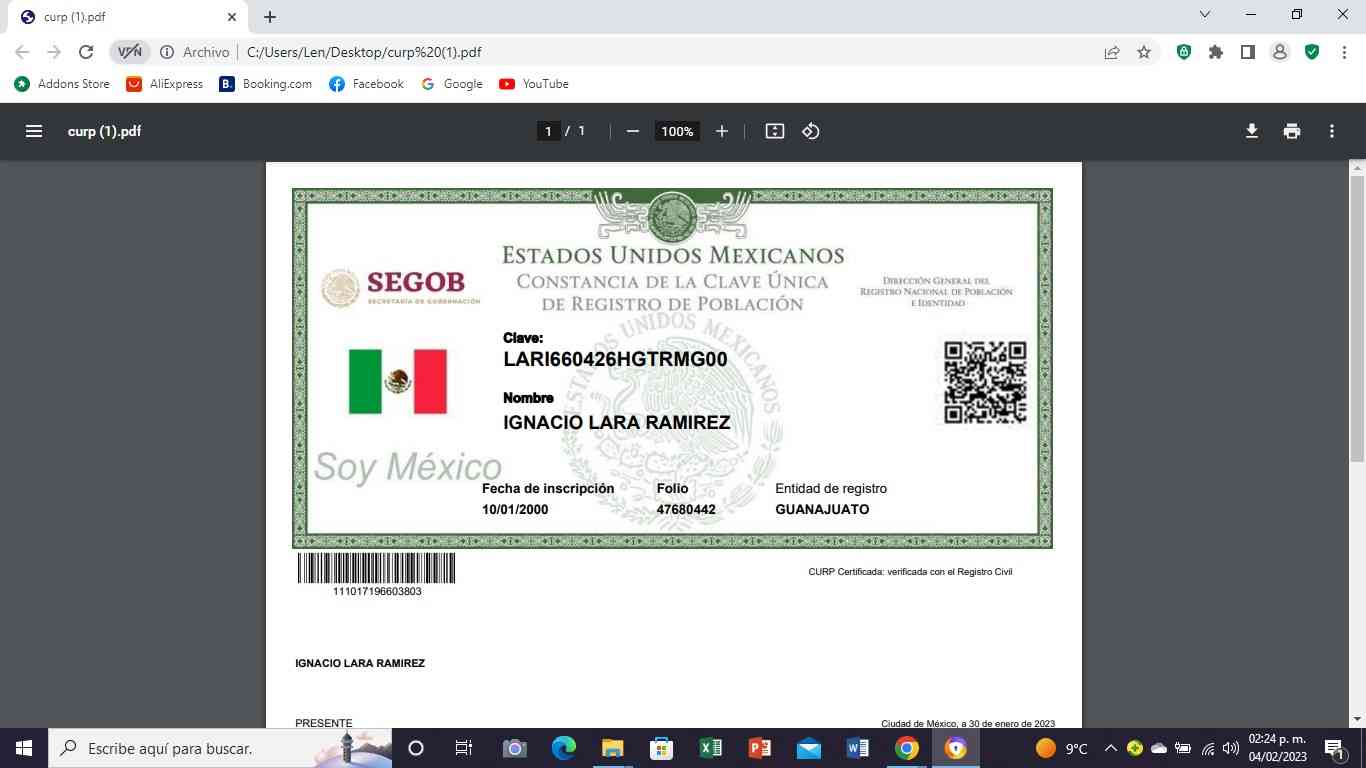Toggle the VPN badge in address bar
The height and width of the screenshot is (768, 1366).
(x=130, y=52)
